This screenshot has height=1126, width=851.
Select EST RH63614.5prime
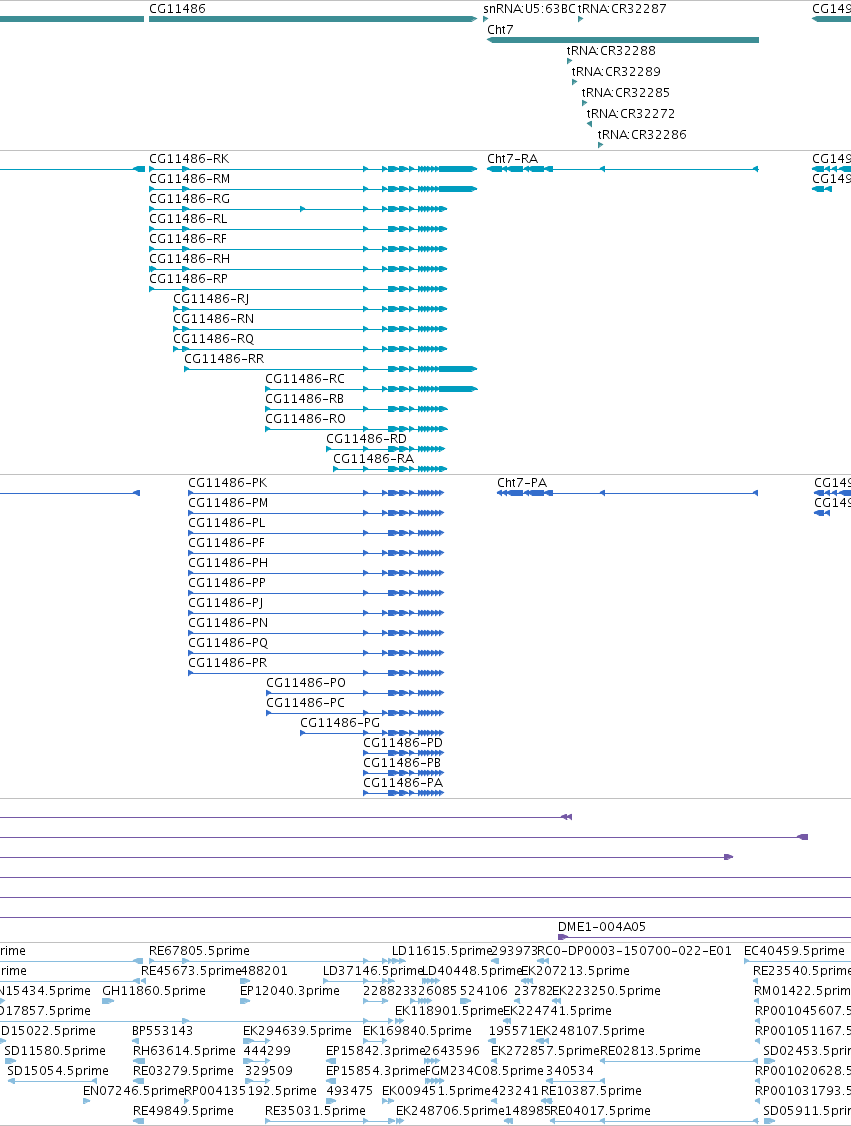pyautogui.click(x=184, y=1051)
